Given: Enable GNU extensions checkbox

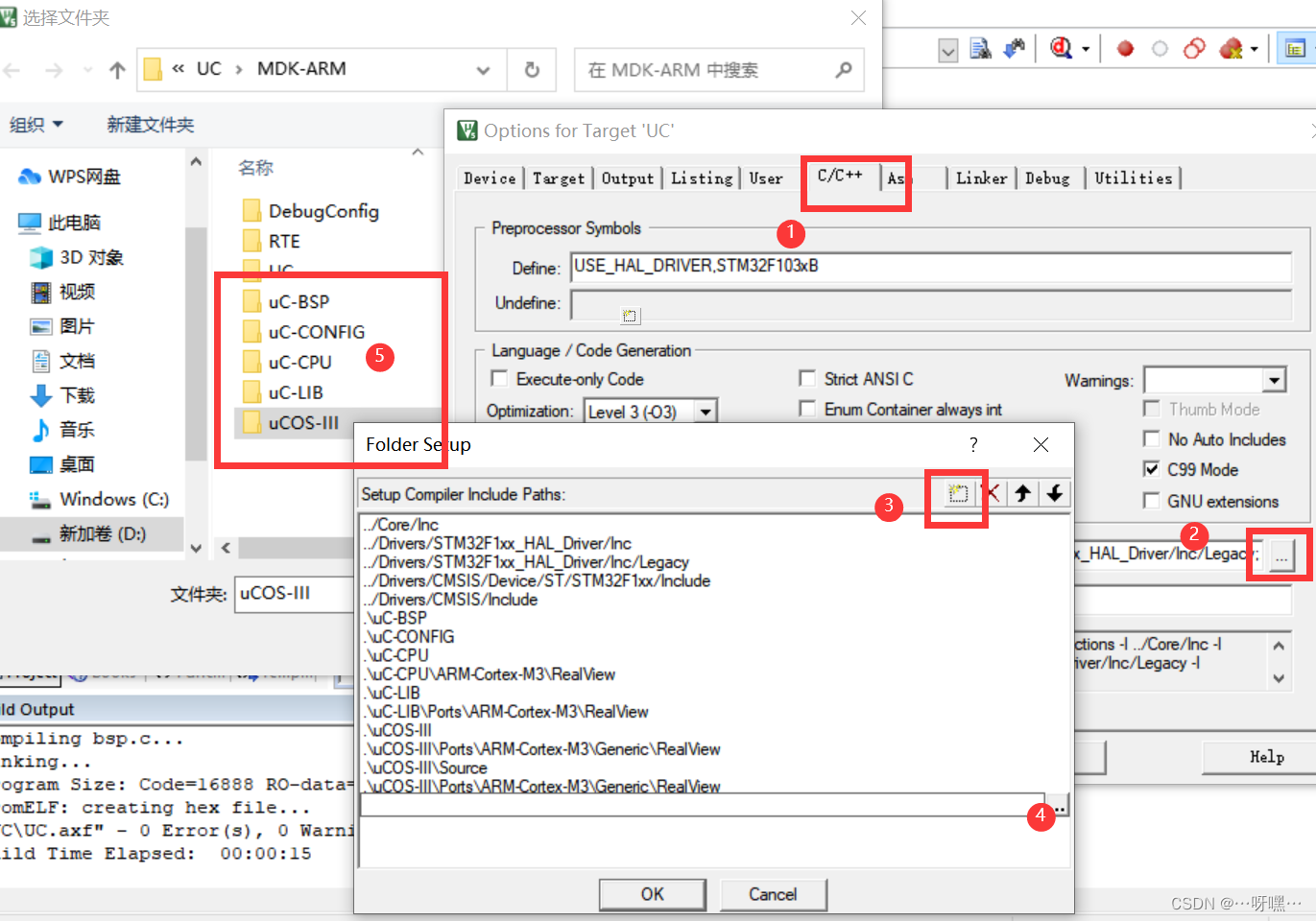Looking at the screenshot, I should 1152,501.
